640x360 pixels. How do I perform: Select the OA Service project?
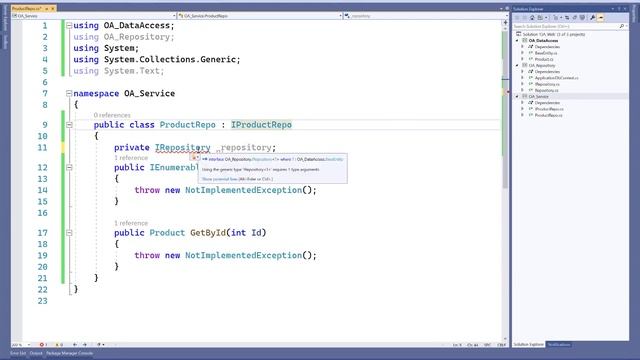tap(538, 96)
